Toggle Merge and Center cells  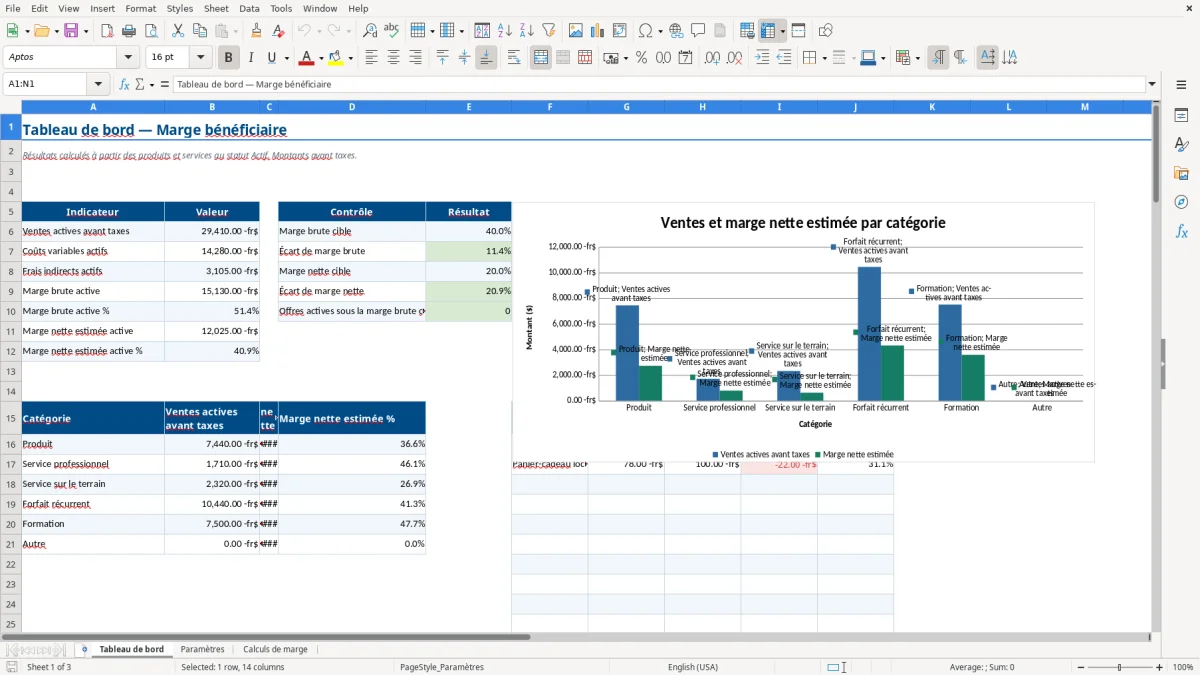pyautogui.click(x=541, y=58)
